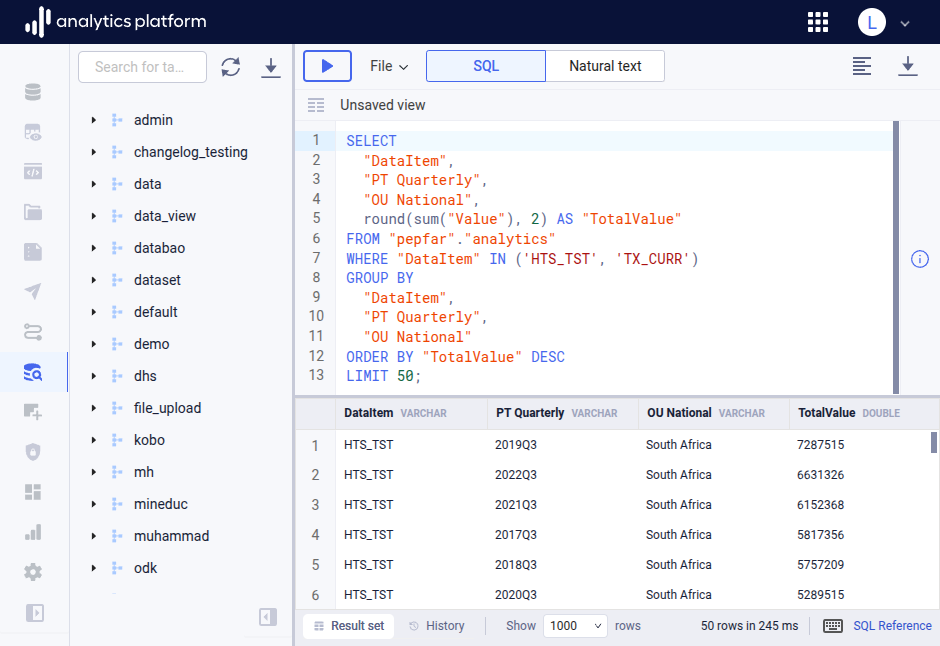Image resolution: width=940 pixels, height=646 pixels.
Task: Switch to the SQL tab
Action: click(486, 66)
